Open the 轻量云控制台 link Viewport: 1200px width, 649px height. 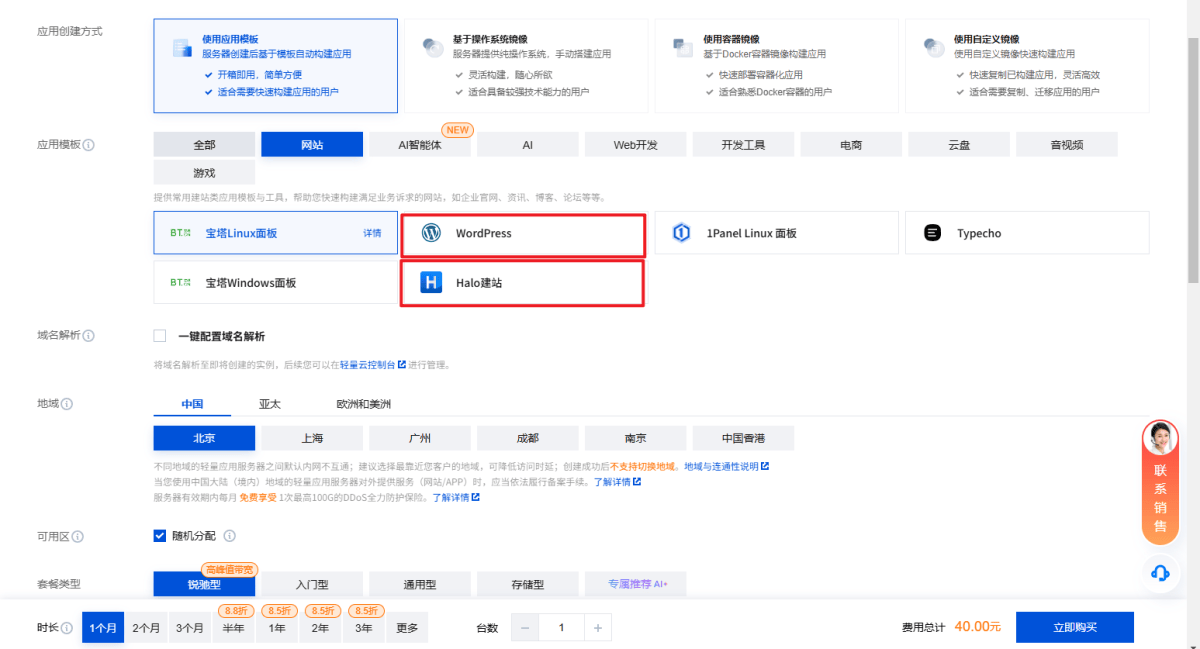pyautogui.click(x=367, y=365)
